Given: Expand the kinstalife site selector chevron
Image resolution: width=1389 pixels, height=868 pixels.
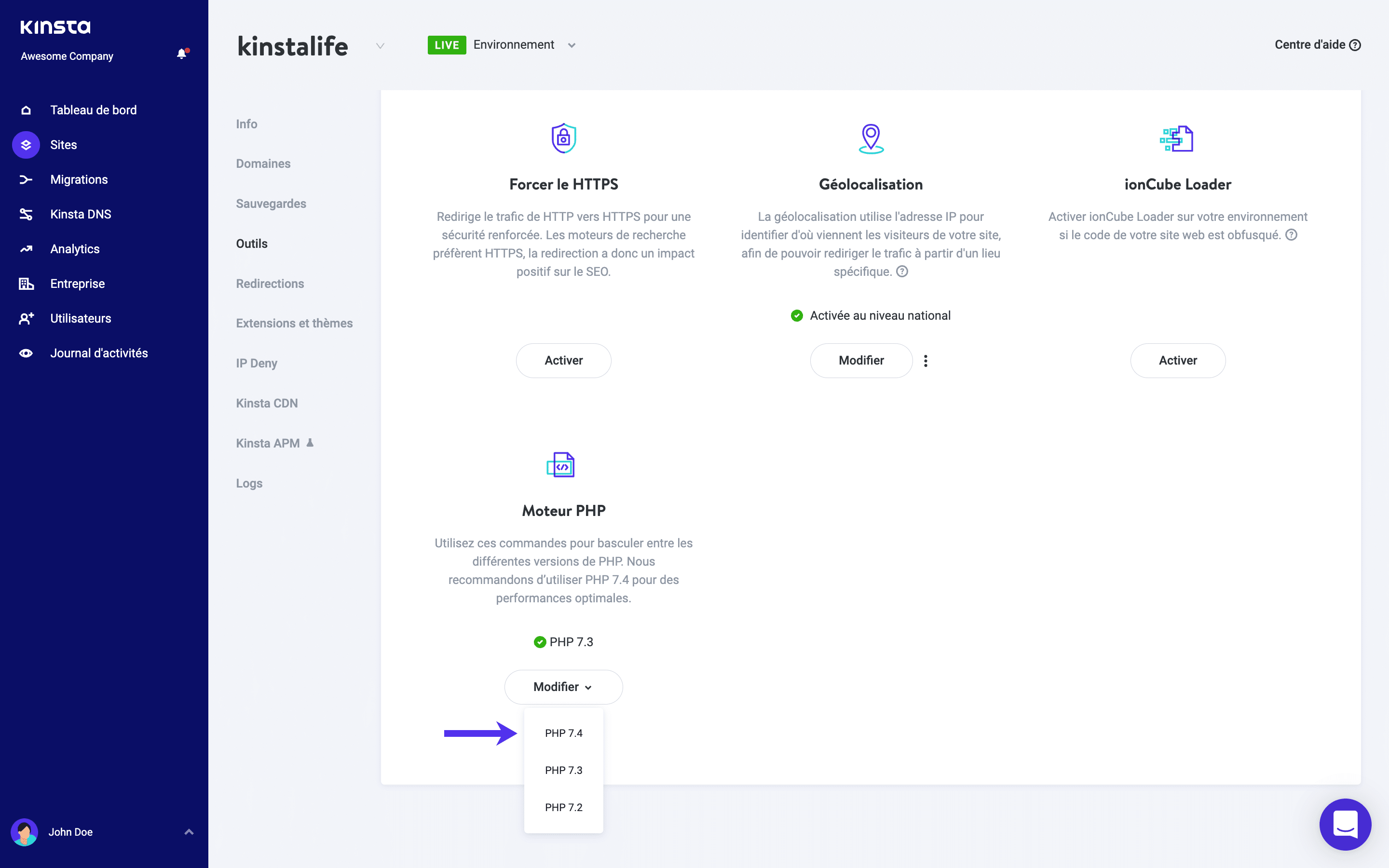Looking at the screenshot, I should (x=380, y=45).
